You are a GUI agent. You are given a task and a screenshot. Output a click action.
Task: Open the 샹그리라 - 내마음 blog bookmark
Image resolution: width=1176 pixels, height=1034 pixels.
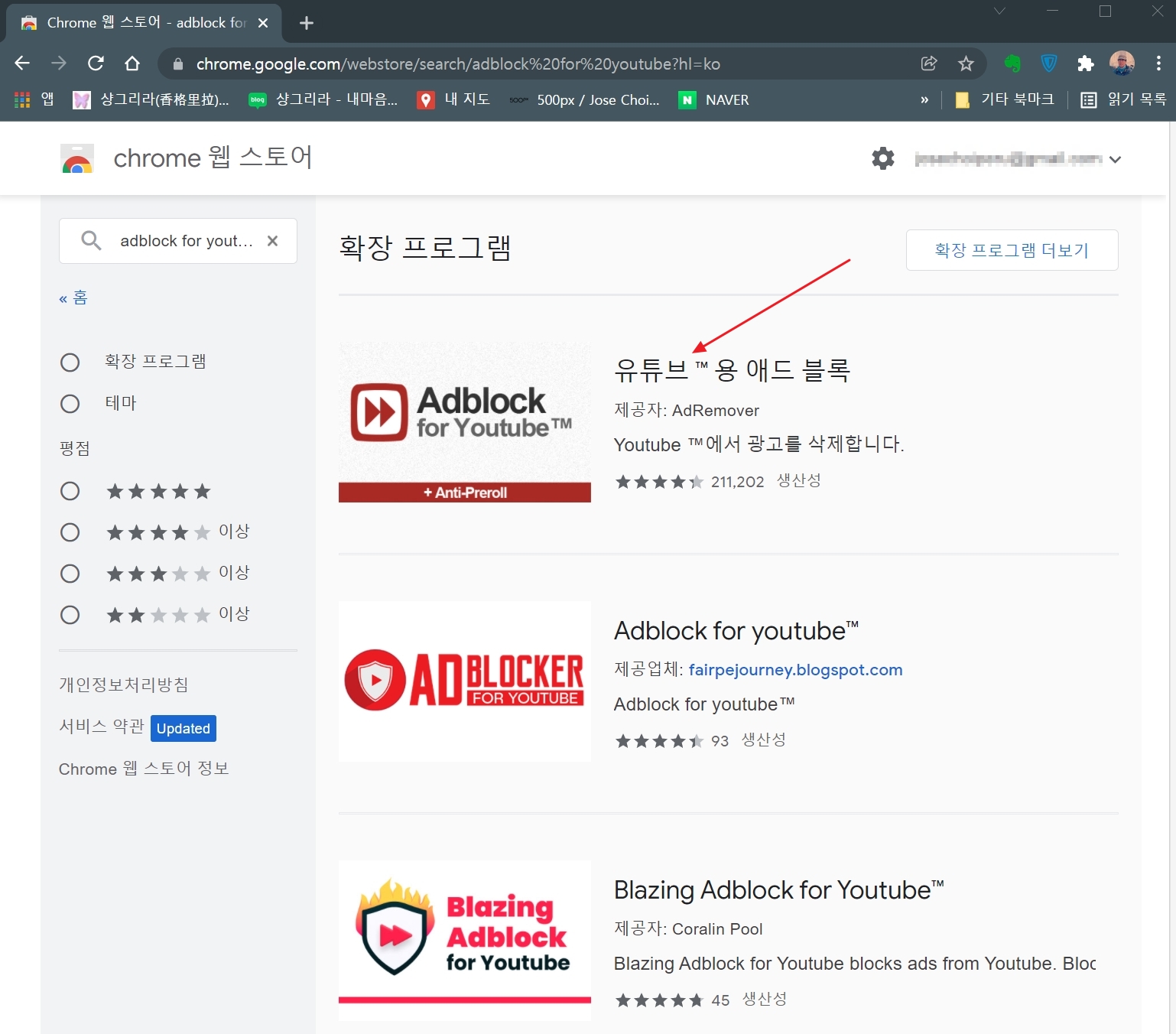[323, 99]
